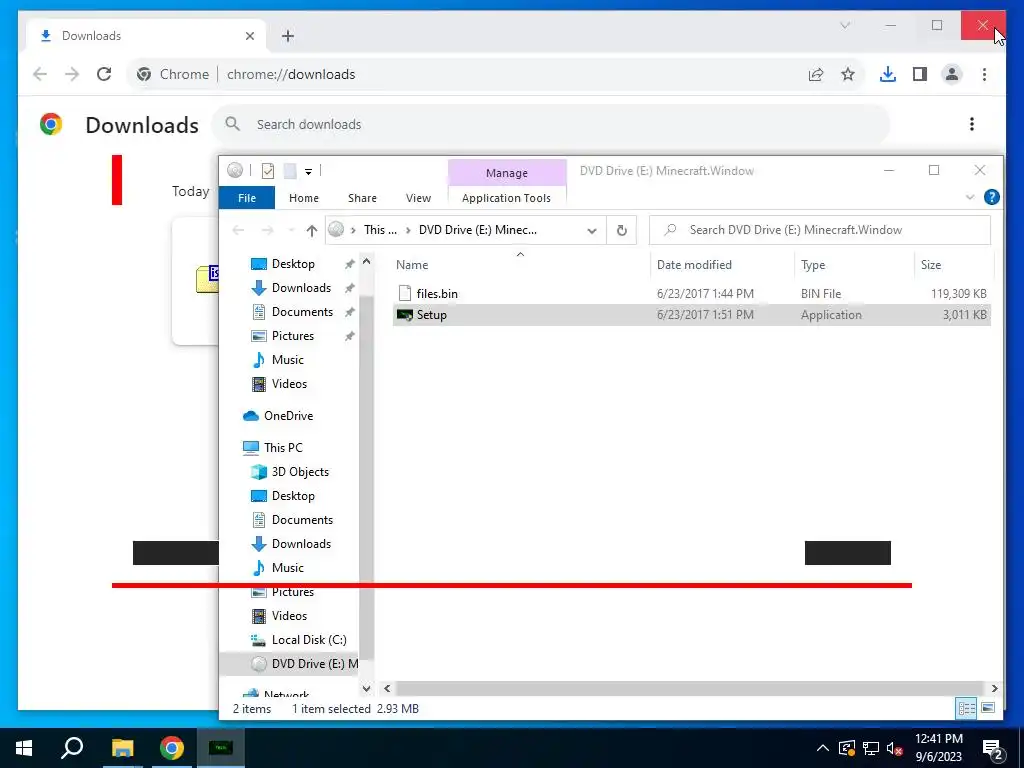Open Downloads under This PC

tap(301, 544)
